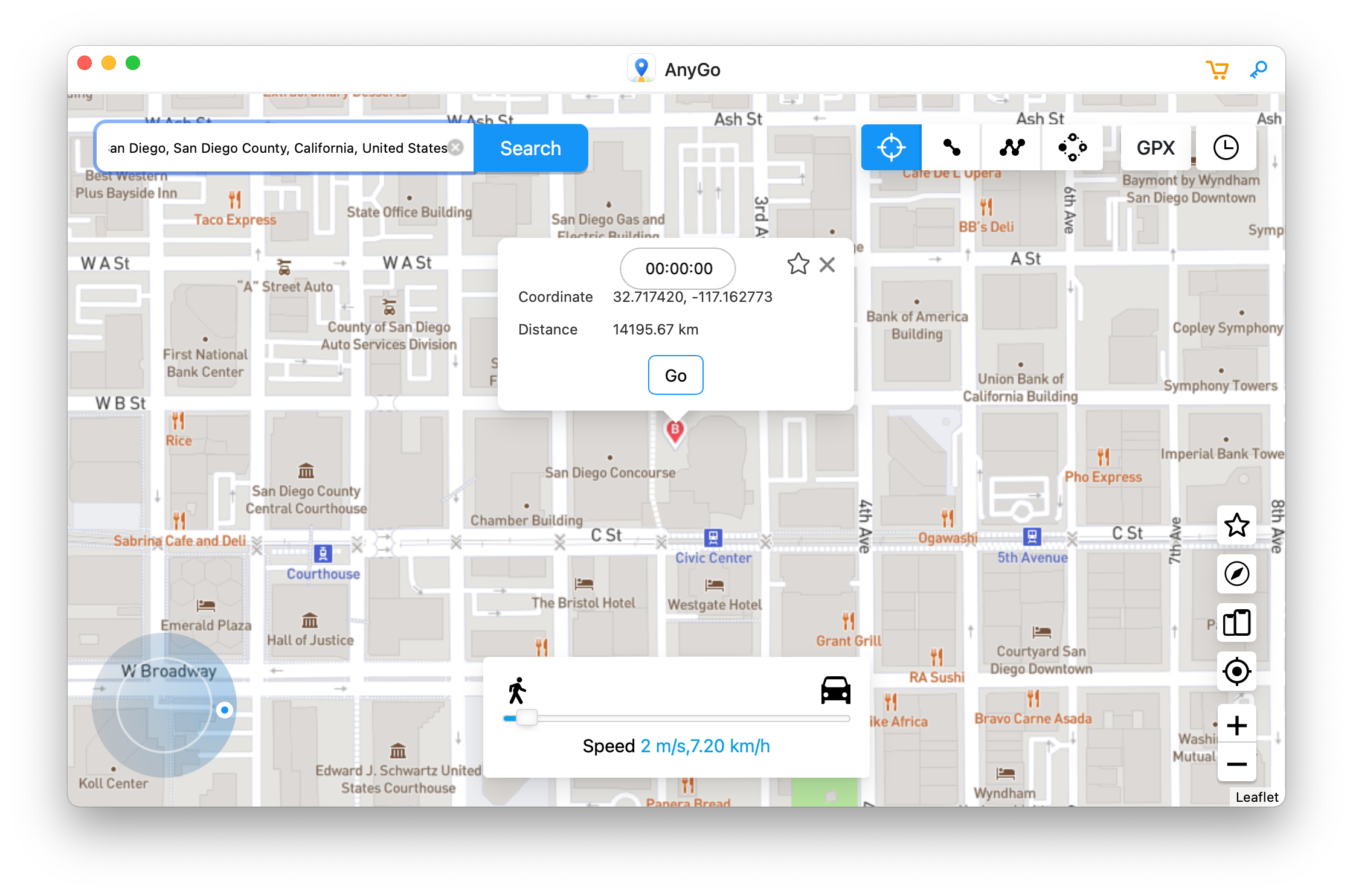Set speed preset to driving
This screenshot has width=1353, height=896.
(x=837, y=690)
